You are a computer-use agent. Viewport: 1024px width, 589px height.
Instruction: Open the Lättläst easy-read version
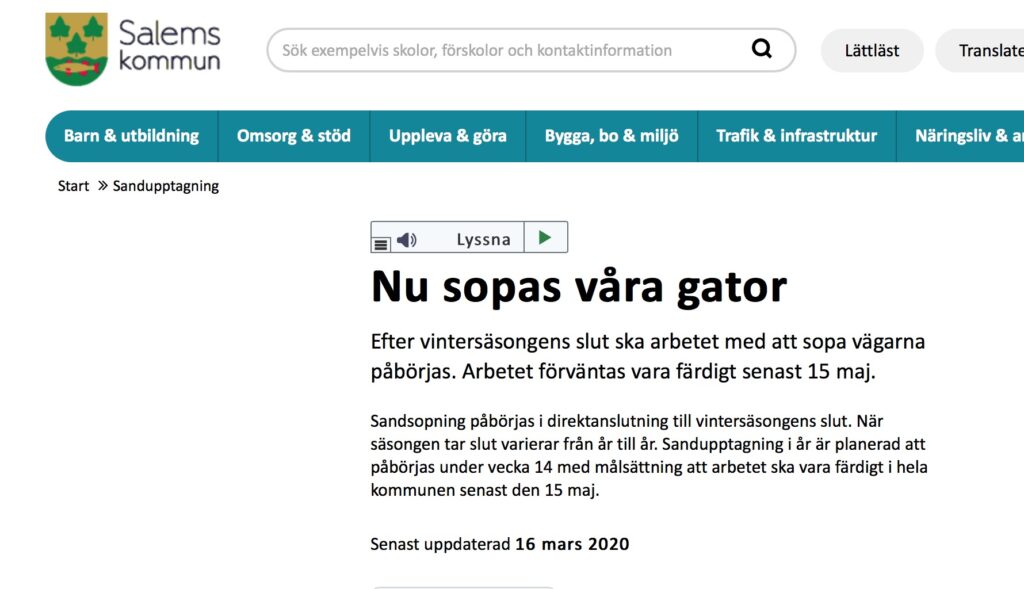coord(872,50)
